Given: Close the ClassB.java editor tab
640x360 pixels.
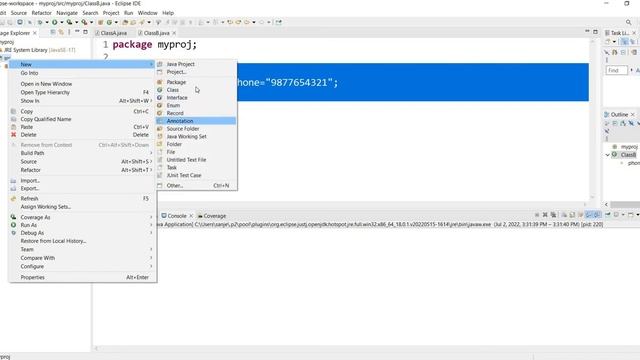Looking at the screenshot, I should [x=174, y=33].
